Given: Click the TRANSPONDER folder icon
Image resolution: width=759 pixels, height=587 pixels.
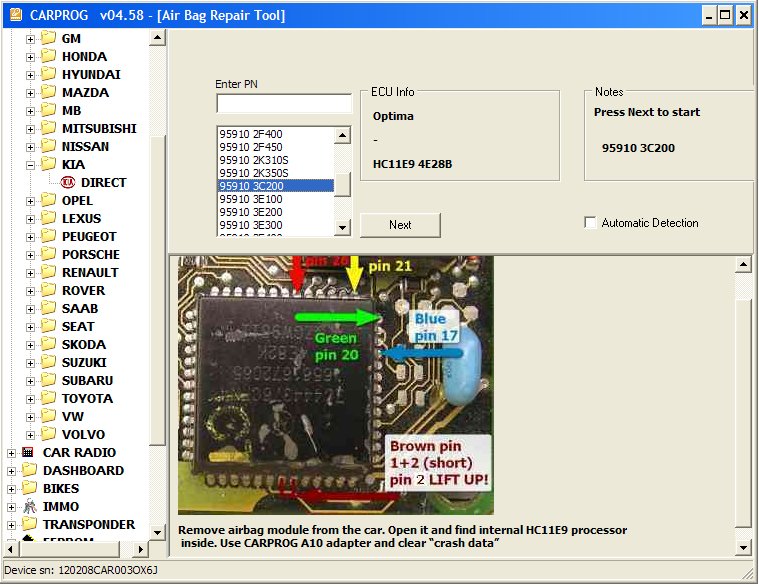Looking at the screenshot, I should pos(29,524).
